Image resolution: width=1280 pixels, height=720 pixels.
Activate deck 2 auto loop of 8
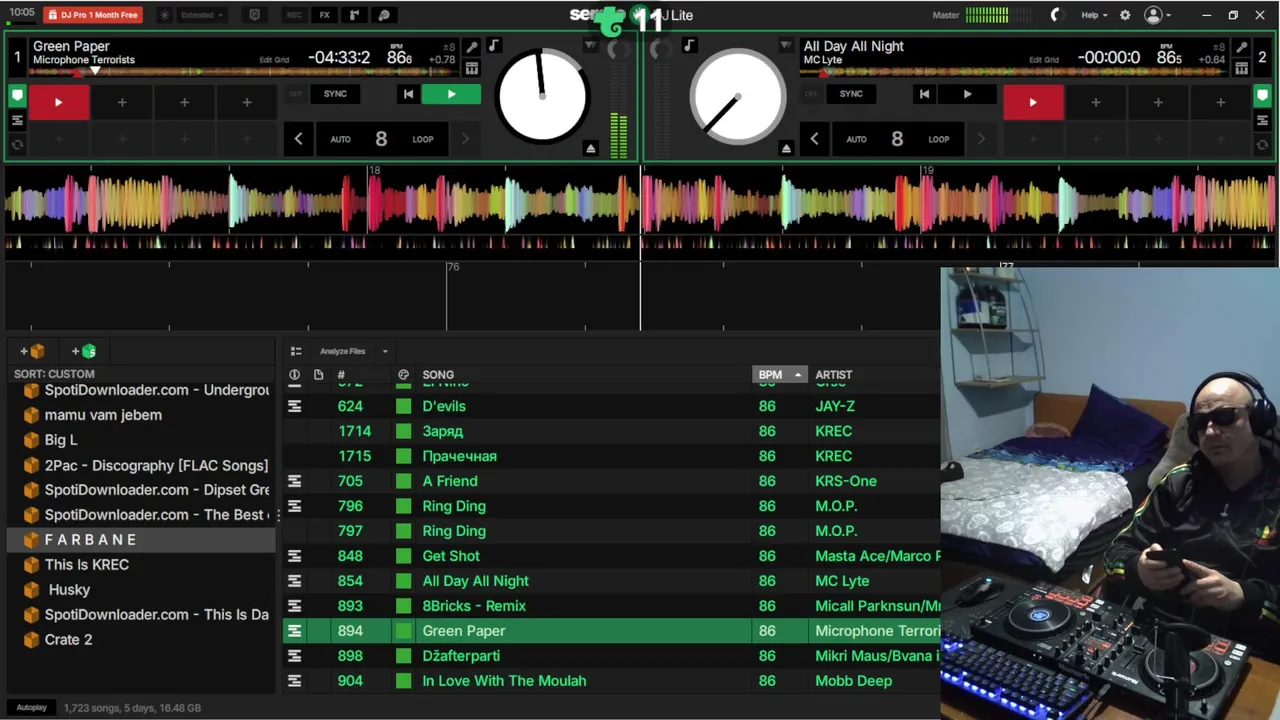coord(897,139)
